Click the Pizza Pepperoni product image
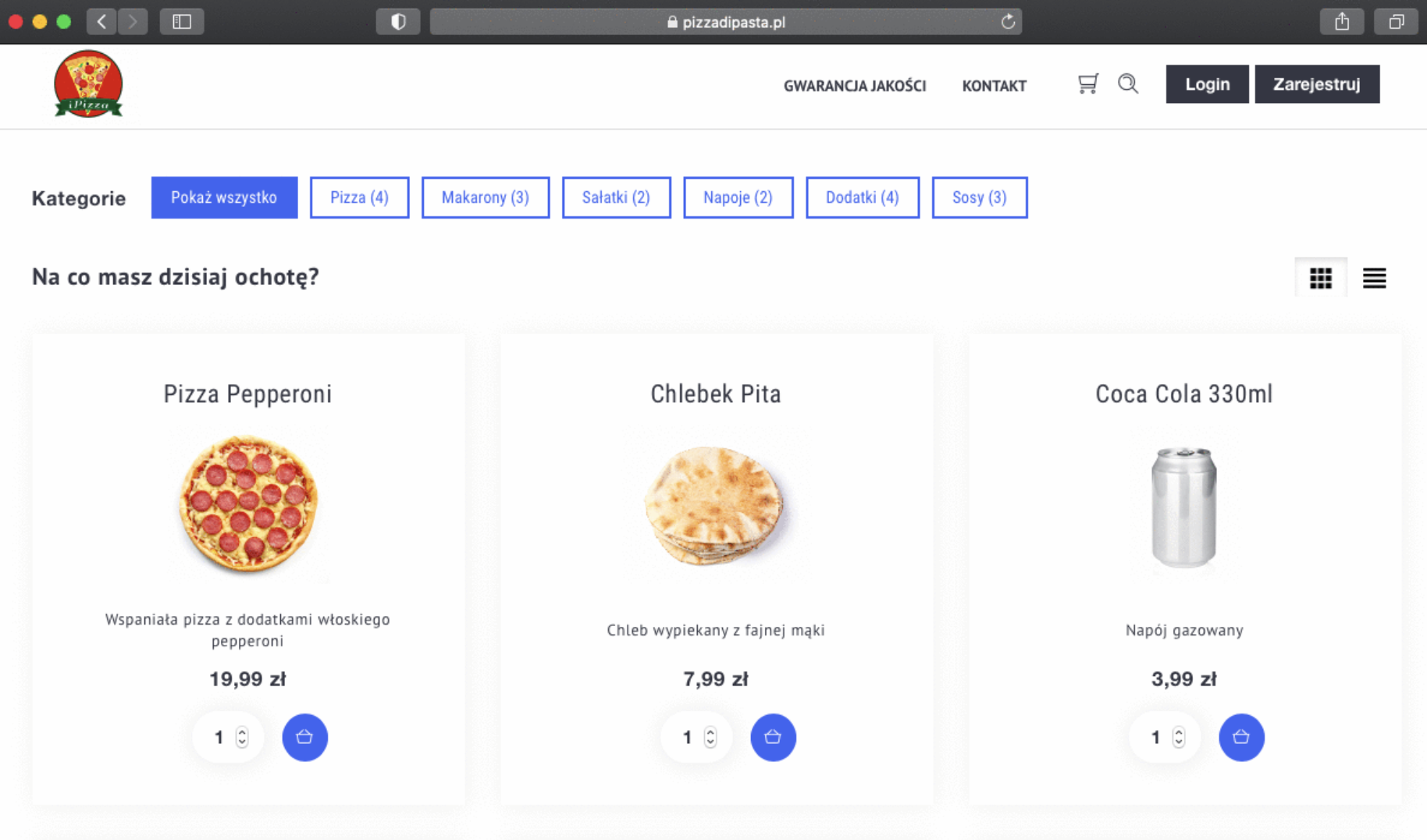Viewport: 1427px width, 840px height. point(248,504)
